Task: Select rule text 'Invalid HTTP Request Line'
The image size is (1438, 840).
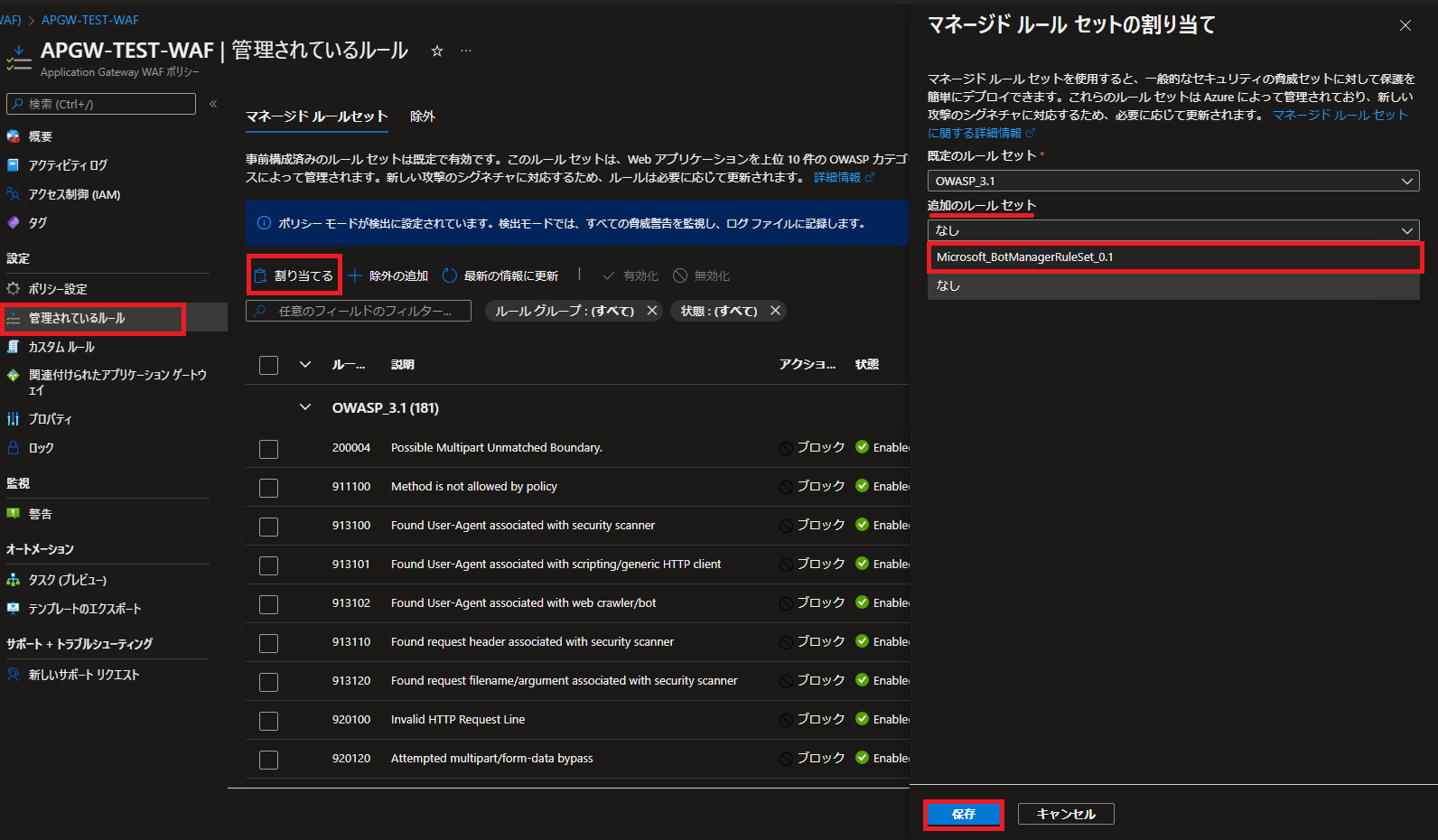Action: [458, 719]
